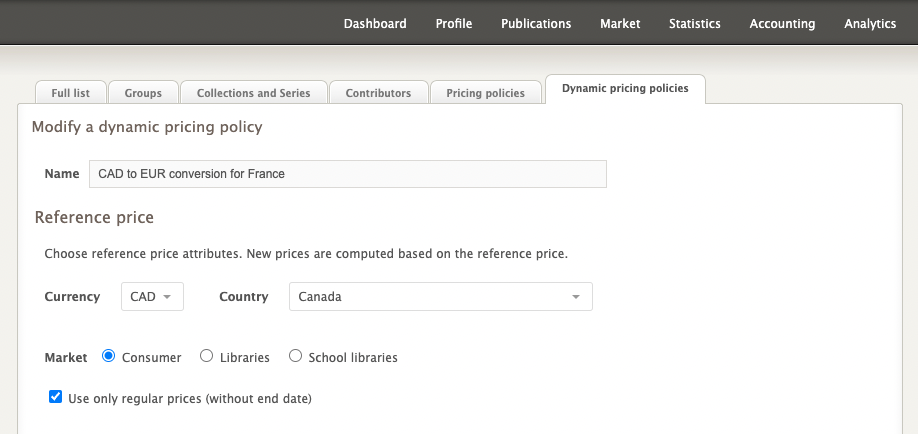The image size is (918, 434).
Task: Go to the Accounting section
Action: point(782,24)
